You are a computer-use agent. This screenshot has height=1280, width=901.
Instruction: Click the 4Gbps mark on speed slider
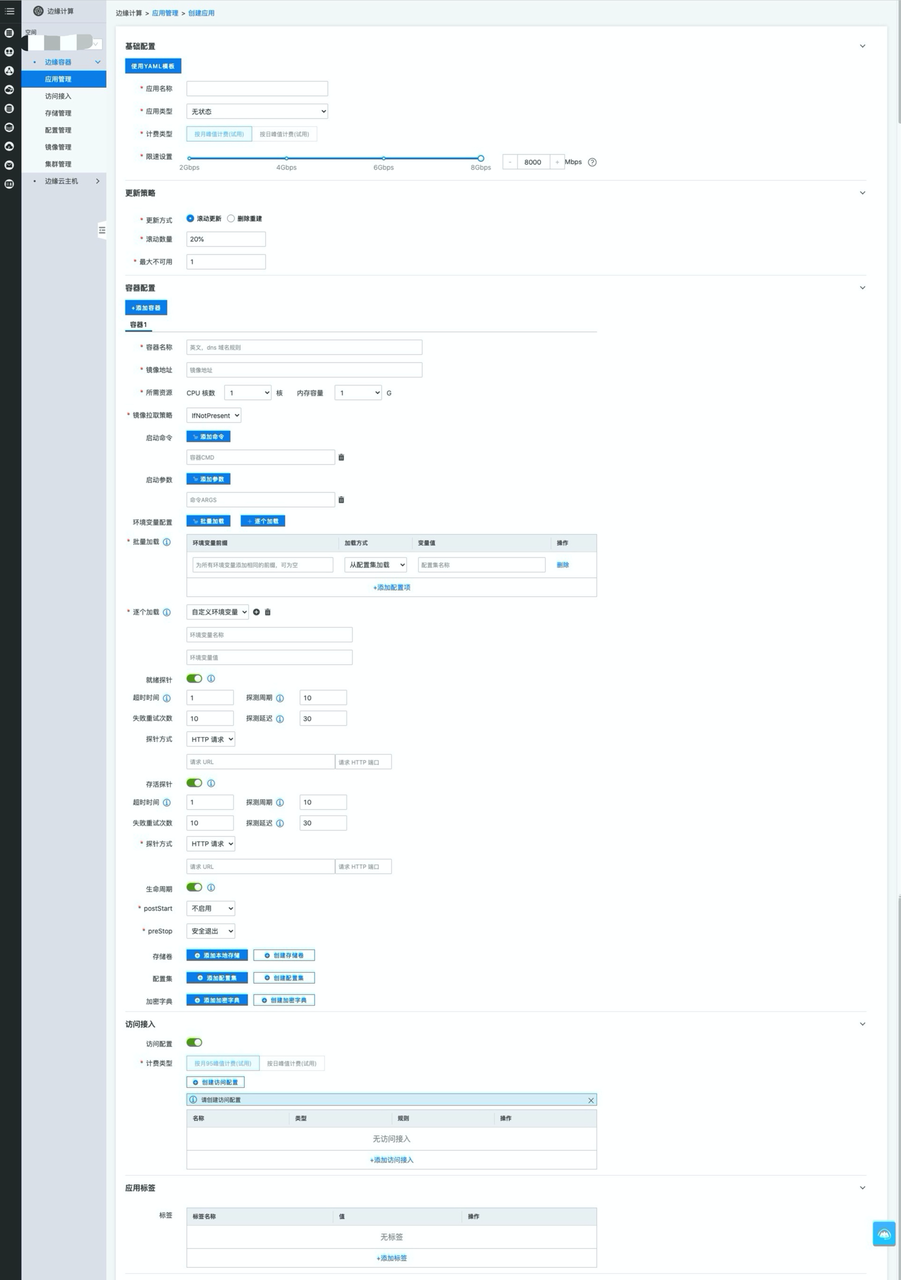[286, 158]
